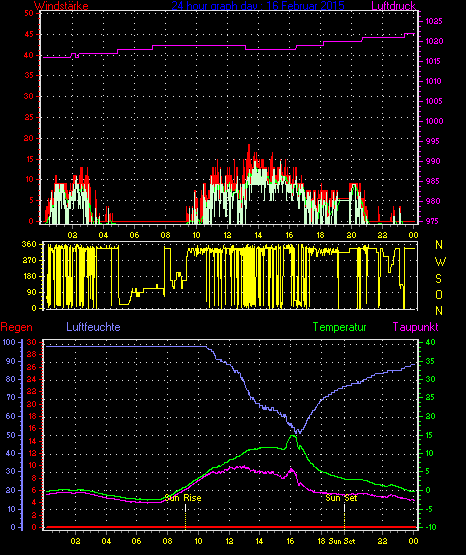466x555 pixels.
Task: Click the 40 temperature axis value in green
Action: coord(431,342)
